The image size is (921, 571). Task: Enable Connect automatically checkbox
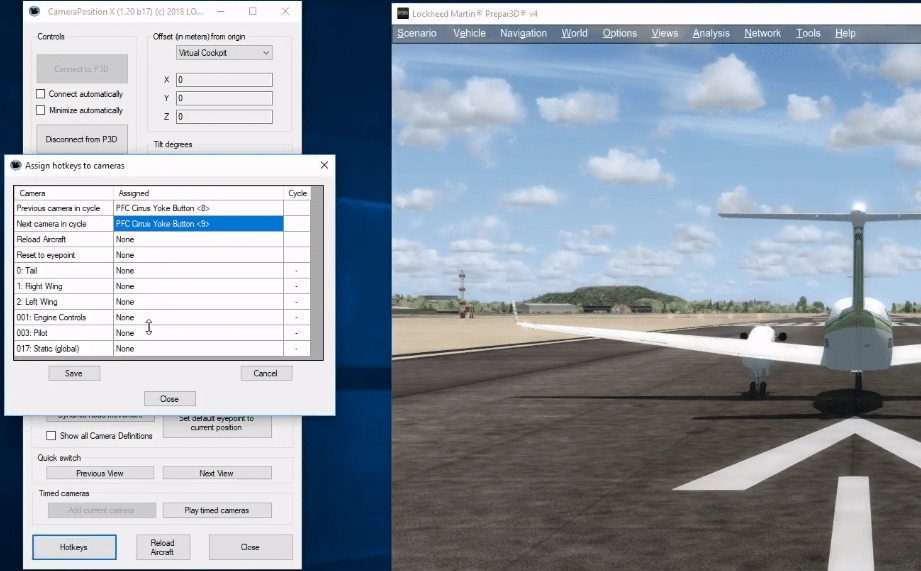coord(41,94)
